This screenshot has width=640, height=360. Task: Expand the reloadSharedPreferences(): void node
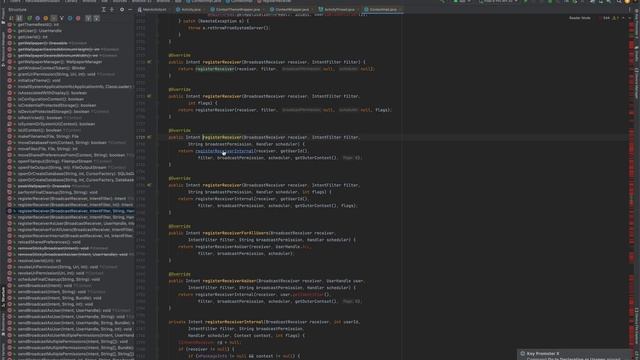pos(15,242)
